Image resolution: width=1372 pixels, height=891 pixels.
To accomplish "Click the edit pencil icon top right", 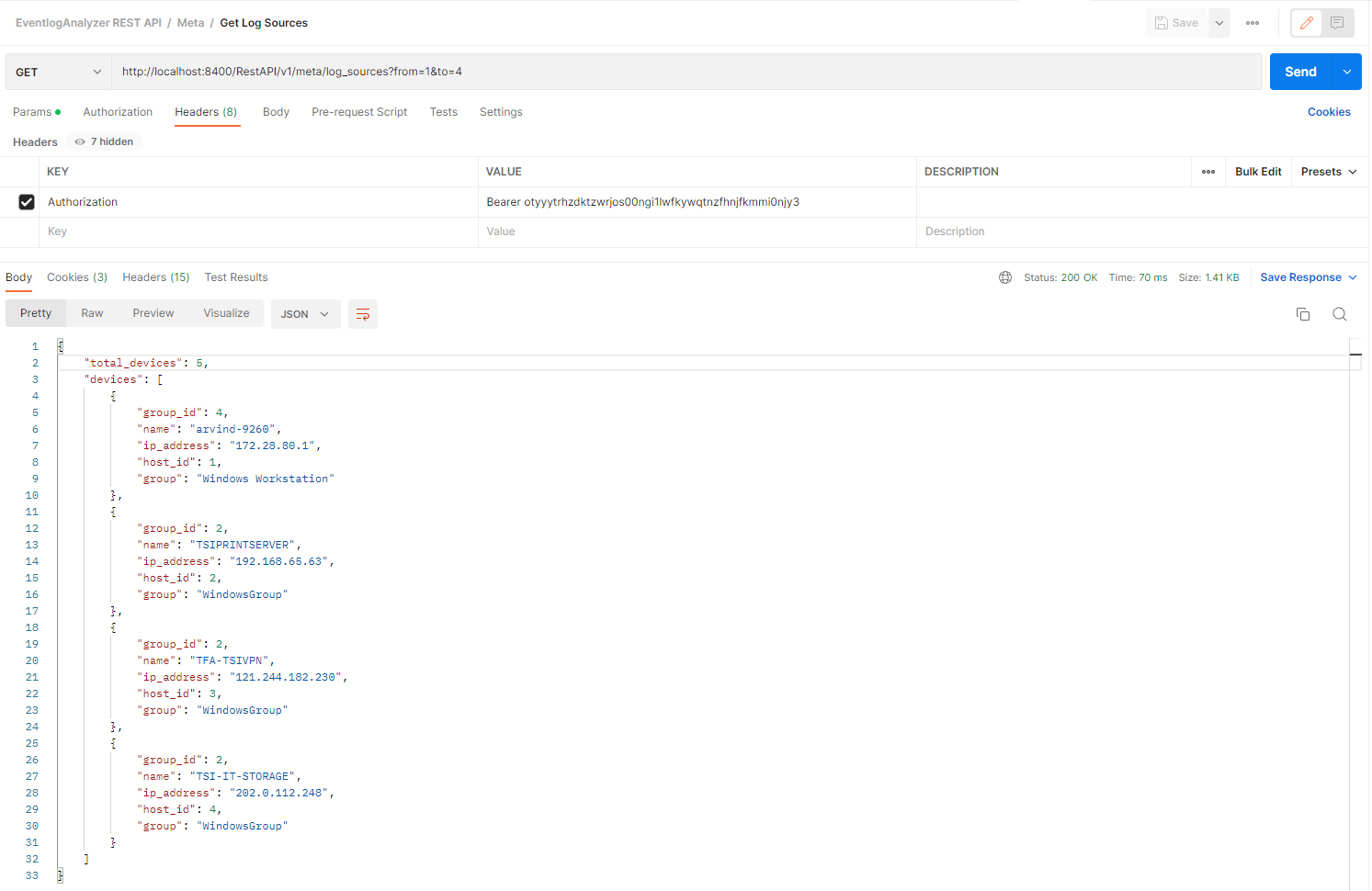I will click(x=1306, y=22).
